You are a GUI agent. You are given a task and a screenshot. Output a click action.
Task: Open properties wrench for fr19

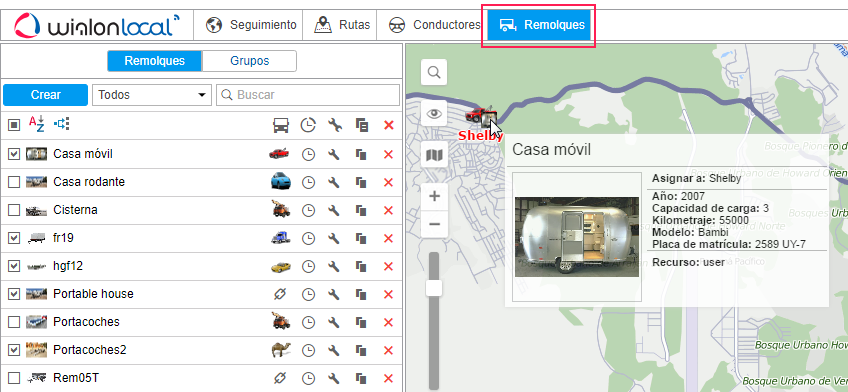pos(334,238)
